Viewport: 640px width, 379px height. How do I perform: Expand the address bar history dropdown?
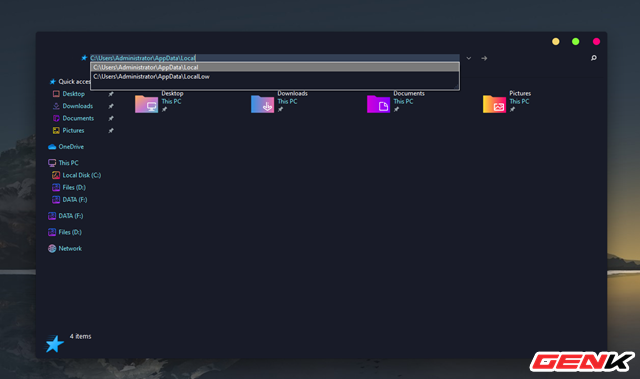pyautogui.click(x=469, y=58)
